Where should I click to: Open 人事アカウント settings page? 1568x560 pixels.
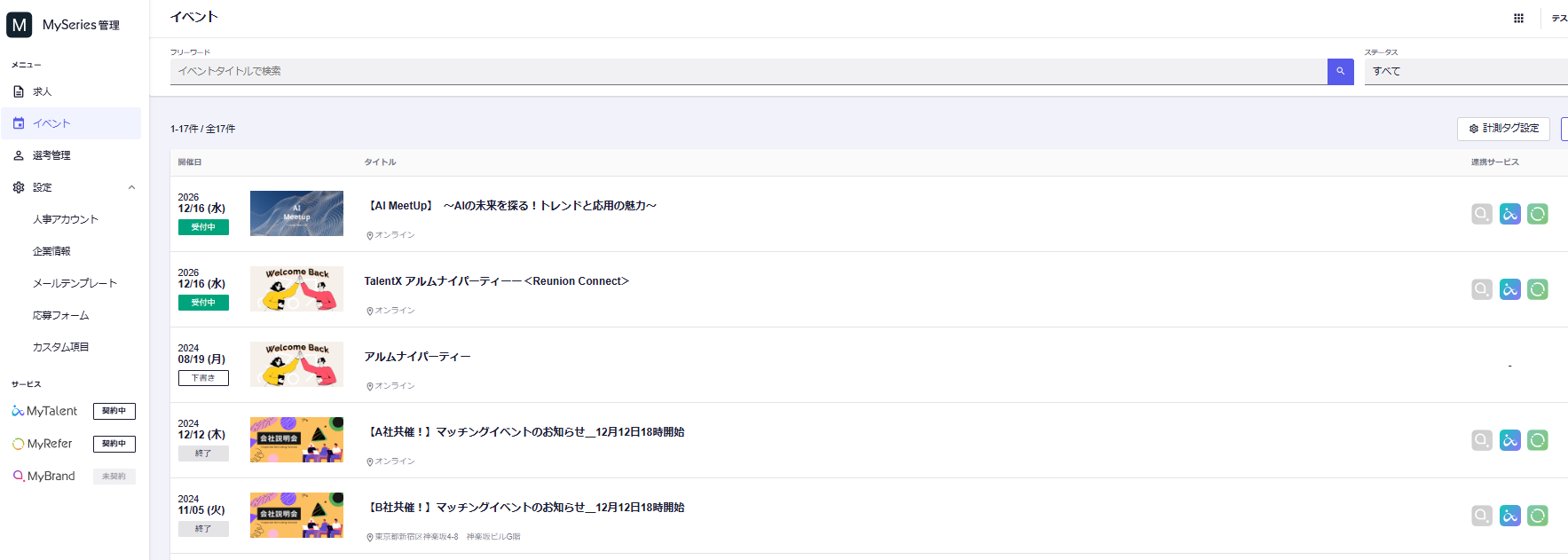[x=66, y=219]
